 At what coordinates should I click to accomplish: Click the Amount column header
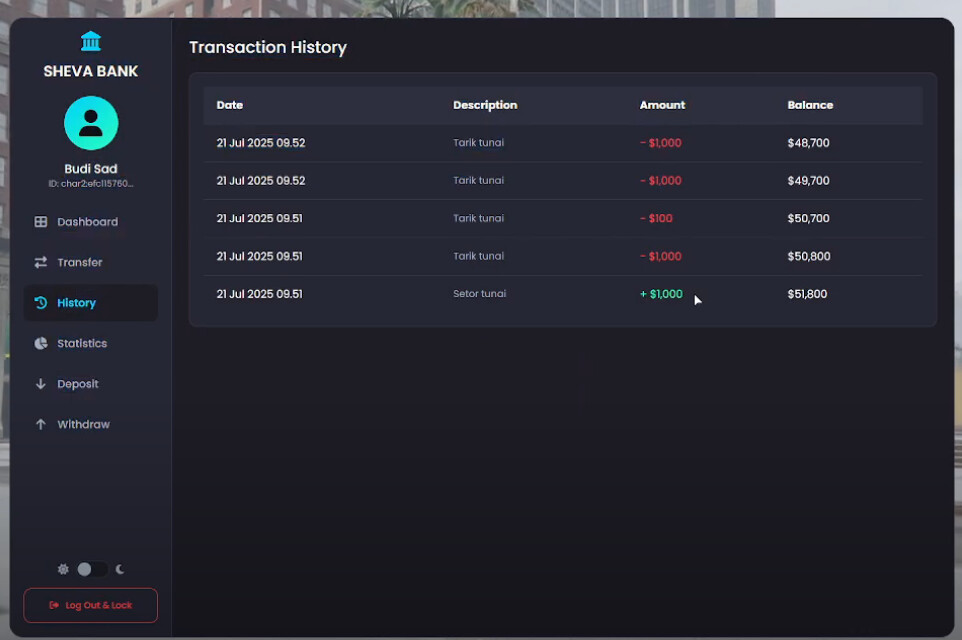[662, 105]
